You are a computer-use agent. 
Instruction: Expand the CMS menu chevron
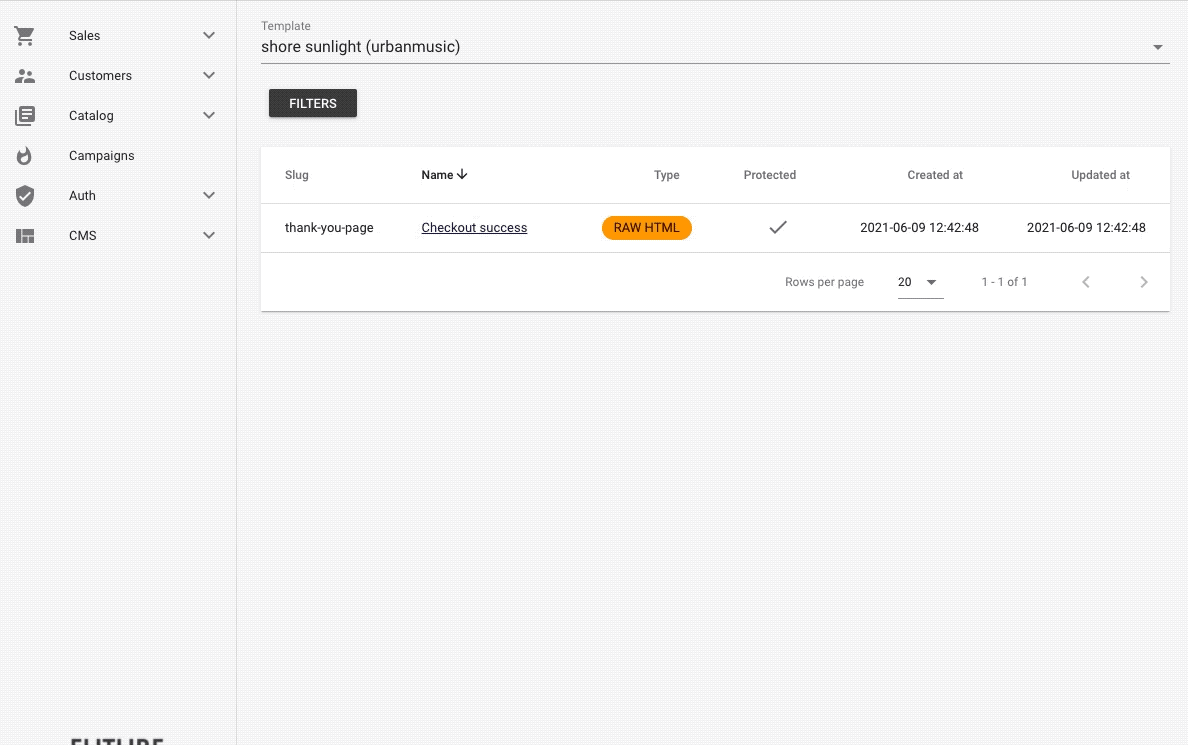(x=209, y=236)
